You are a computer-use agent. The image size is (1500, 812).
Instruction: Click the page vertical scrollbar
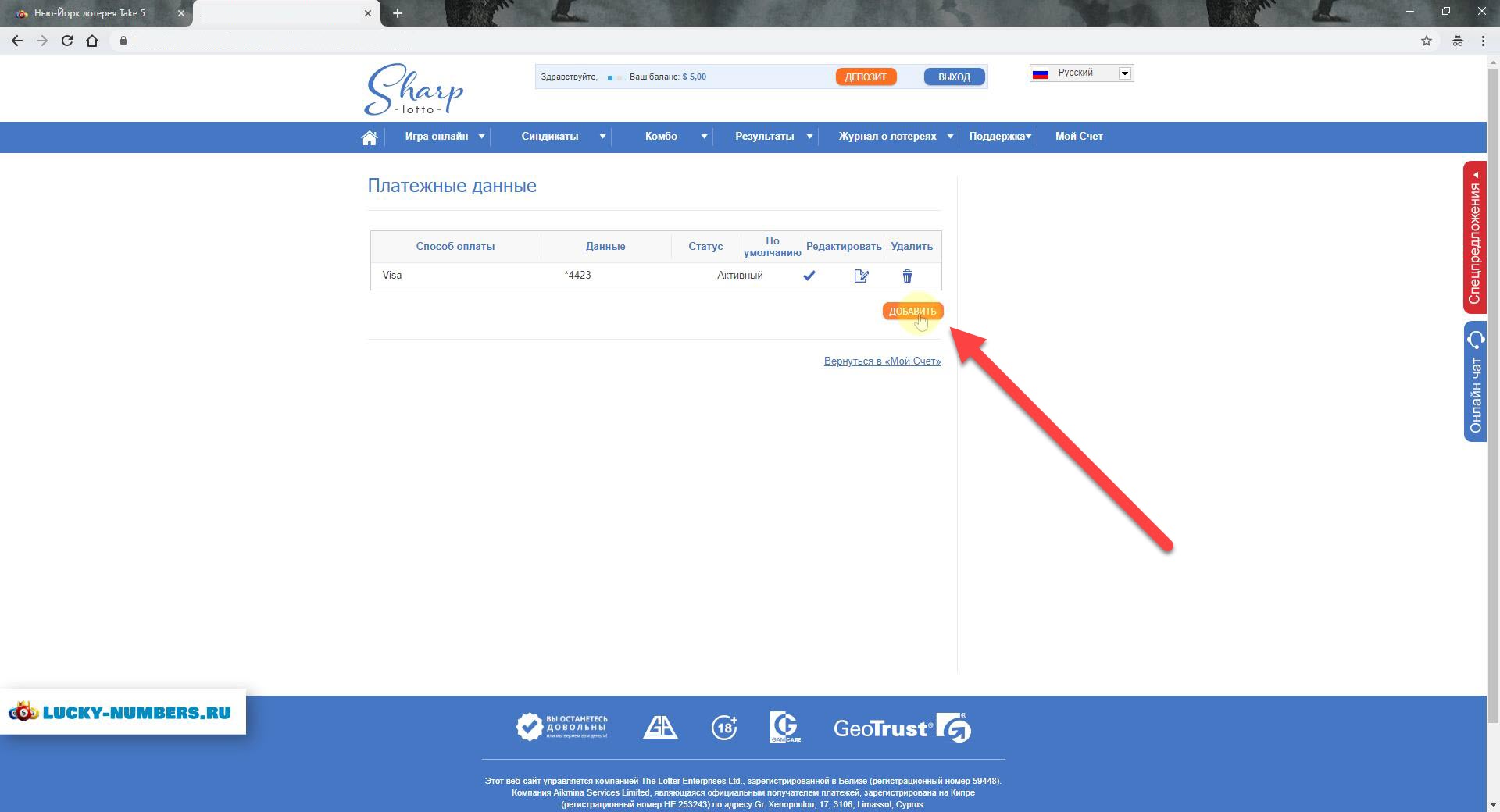tap(1492, 390)
